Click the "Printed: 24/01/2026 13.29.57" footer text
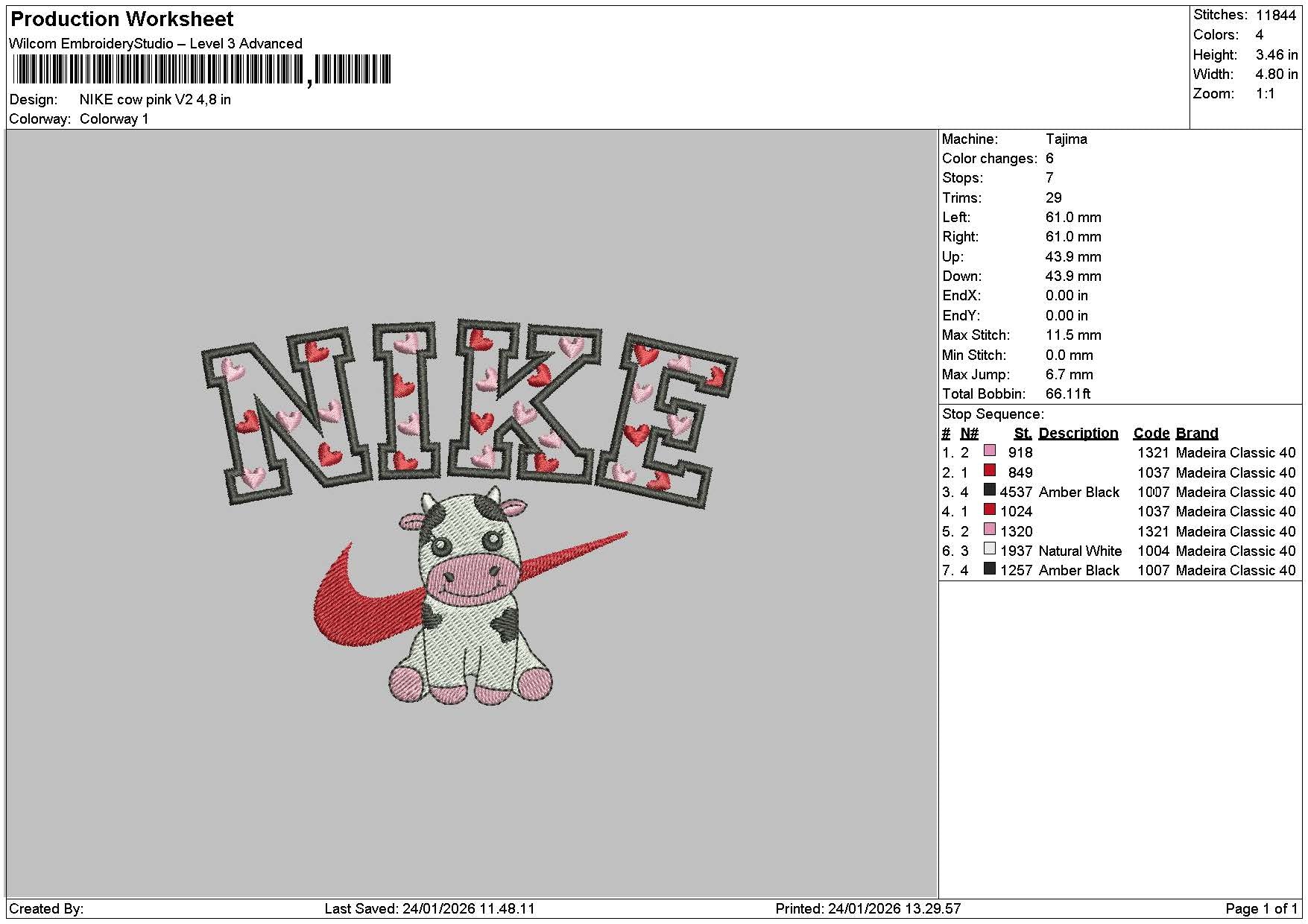The height and width of the screenshot is (924, 1308). click(868, 909)
